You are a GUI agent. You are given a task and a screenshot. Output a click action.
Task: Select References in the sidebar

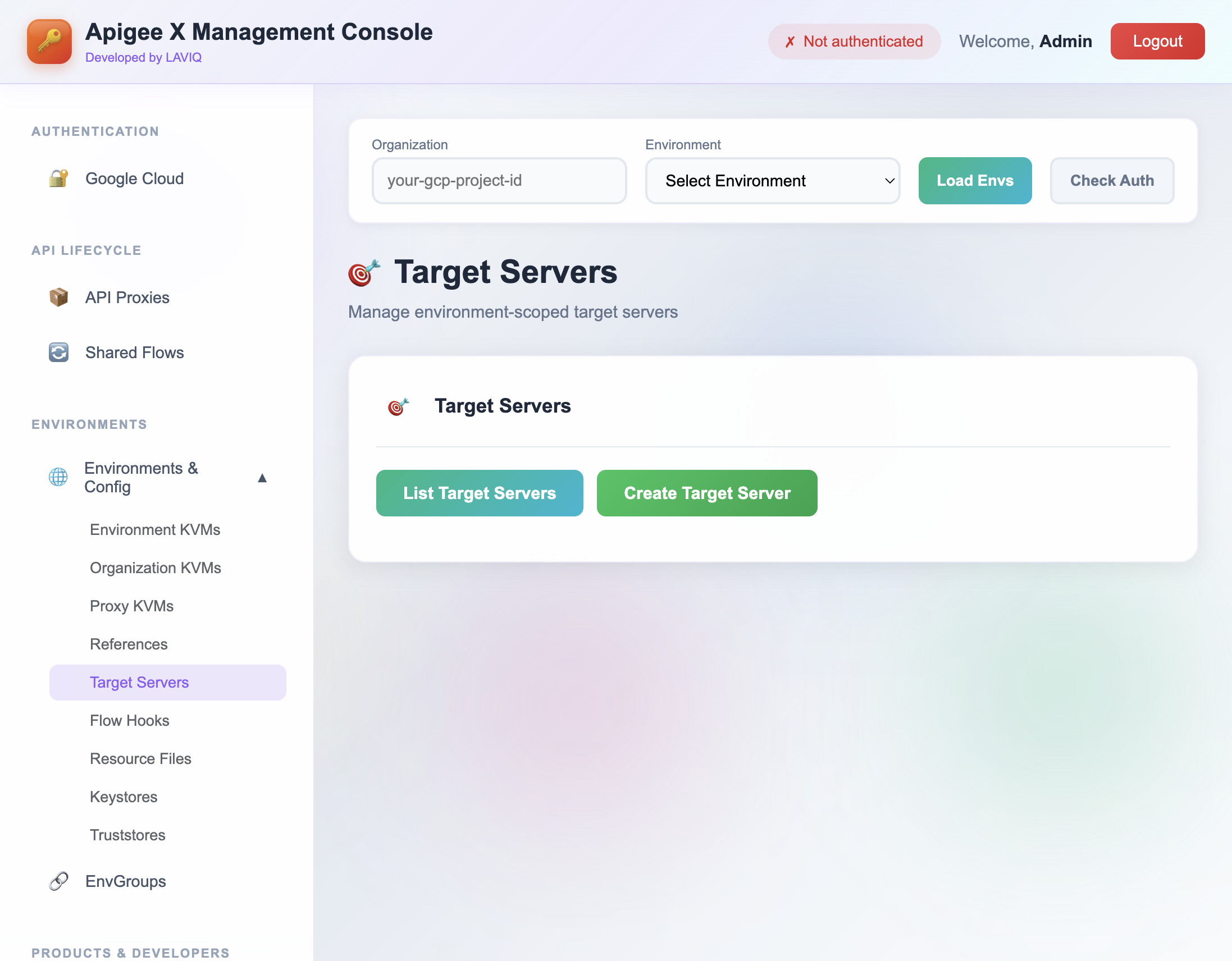point(129,643)
